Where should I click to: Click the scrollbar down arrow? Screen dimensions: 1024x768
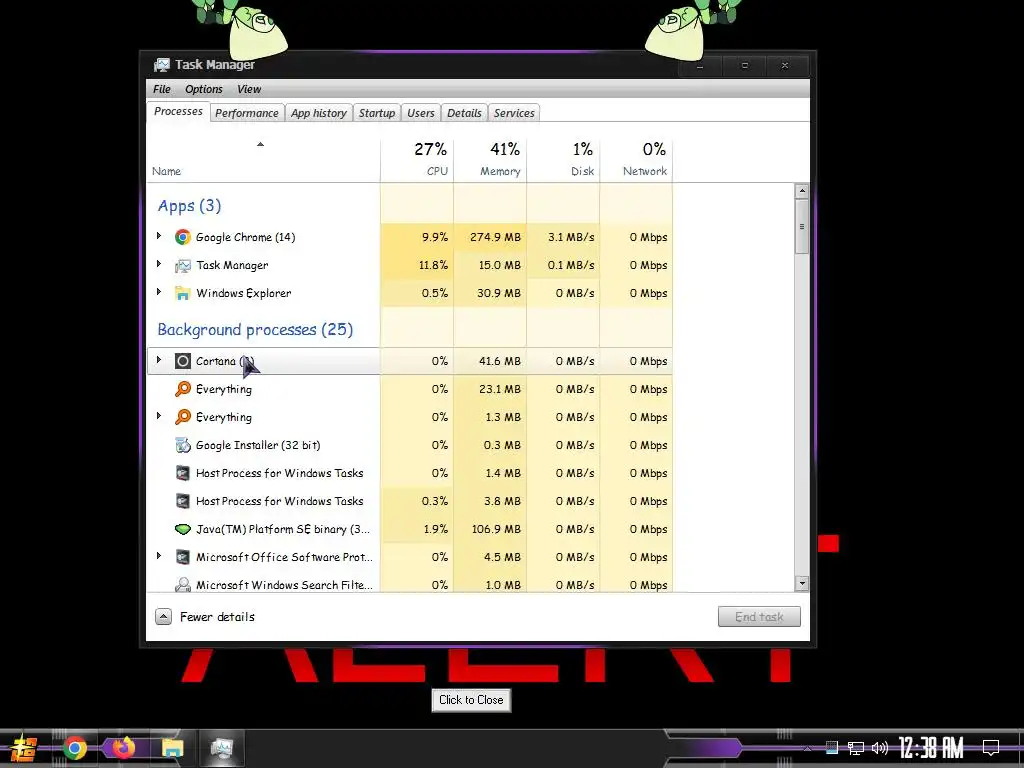pos(802,583)
